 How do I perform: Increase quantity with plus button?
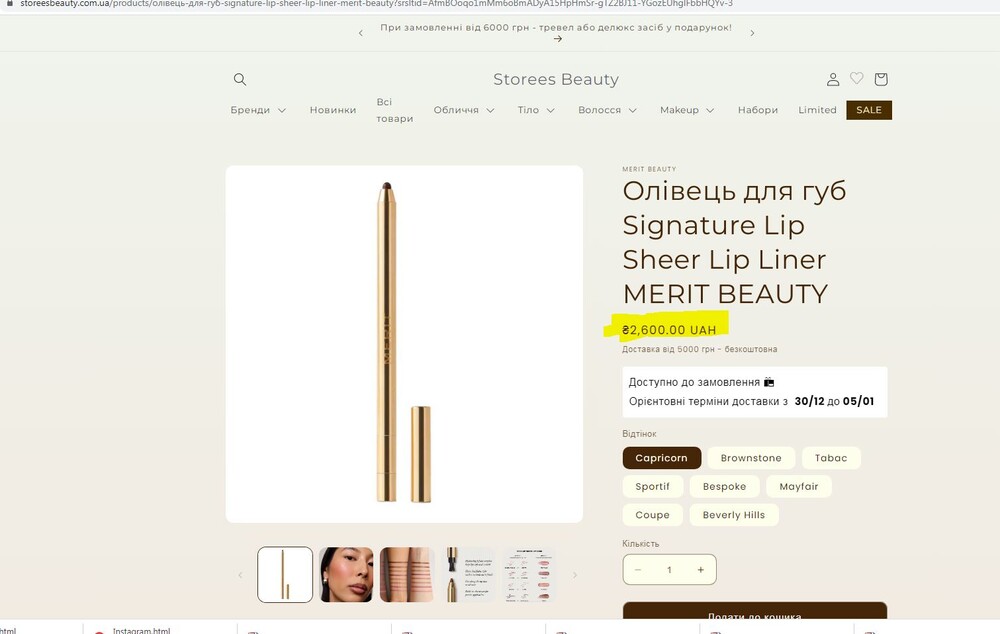700,570
